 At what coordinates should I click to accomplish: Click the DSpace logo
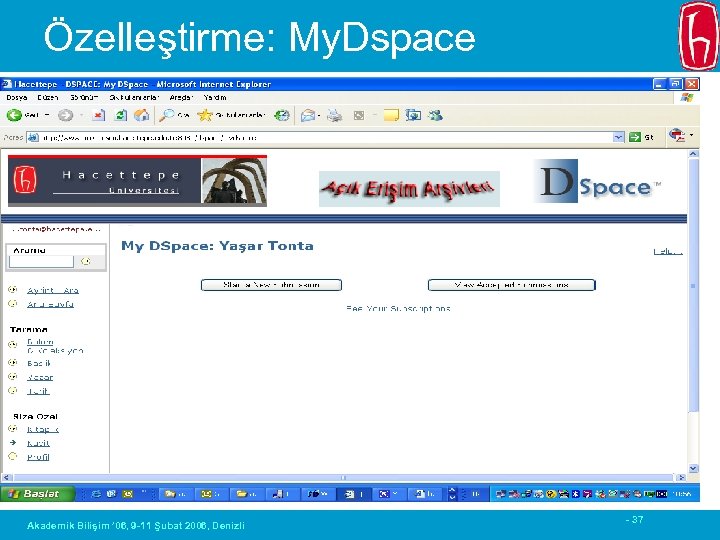coord(597,181)
